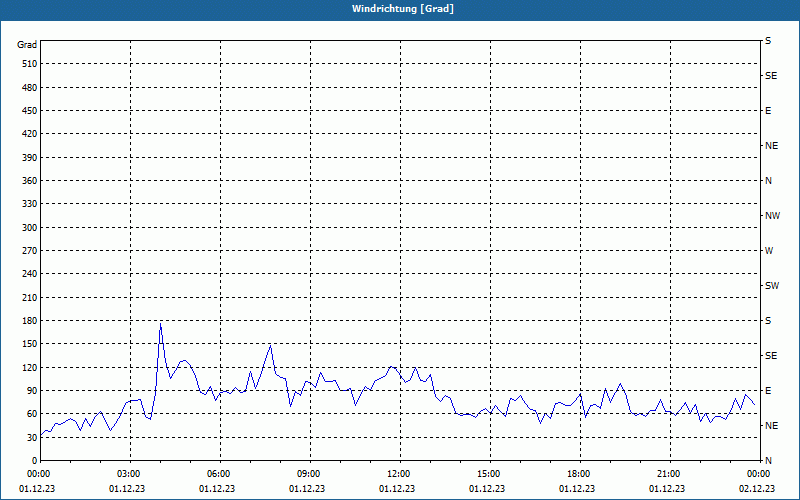Viewport: 800px width, 500px height.
Task: Click the 00:00 02.12.23 end label
Action: pyautogui.click(x=757, y=483)
